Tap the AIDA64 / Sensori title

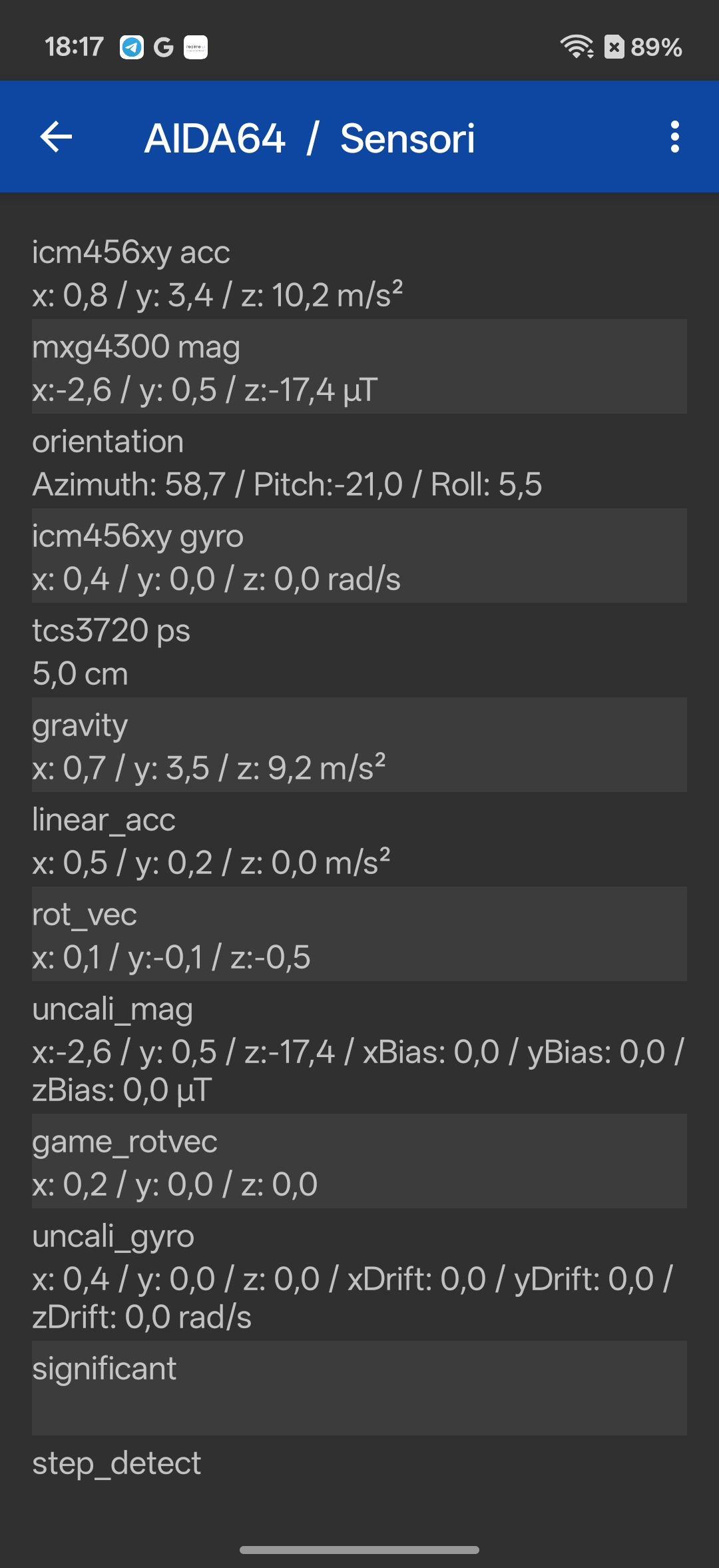(310, 139)
